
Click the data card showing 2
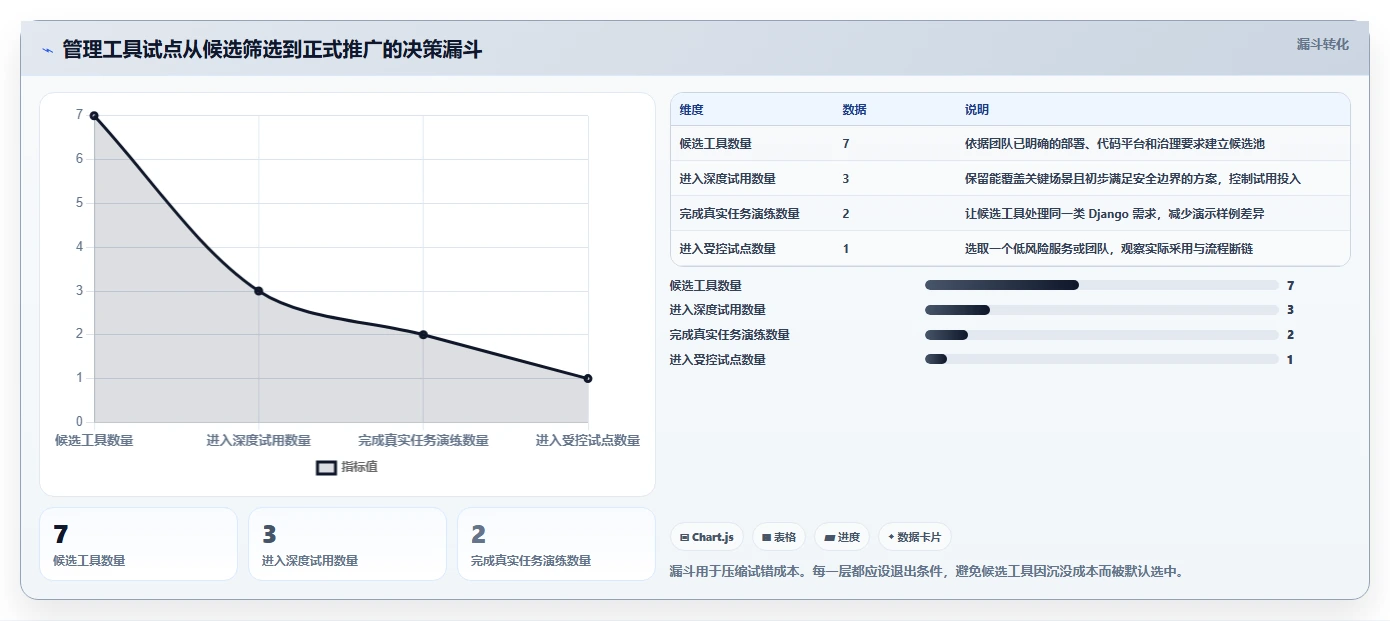556,544
